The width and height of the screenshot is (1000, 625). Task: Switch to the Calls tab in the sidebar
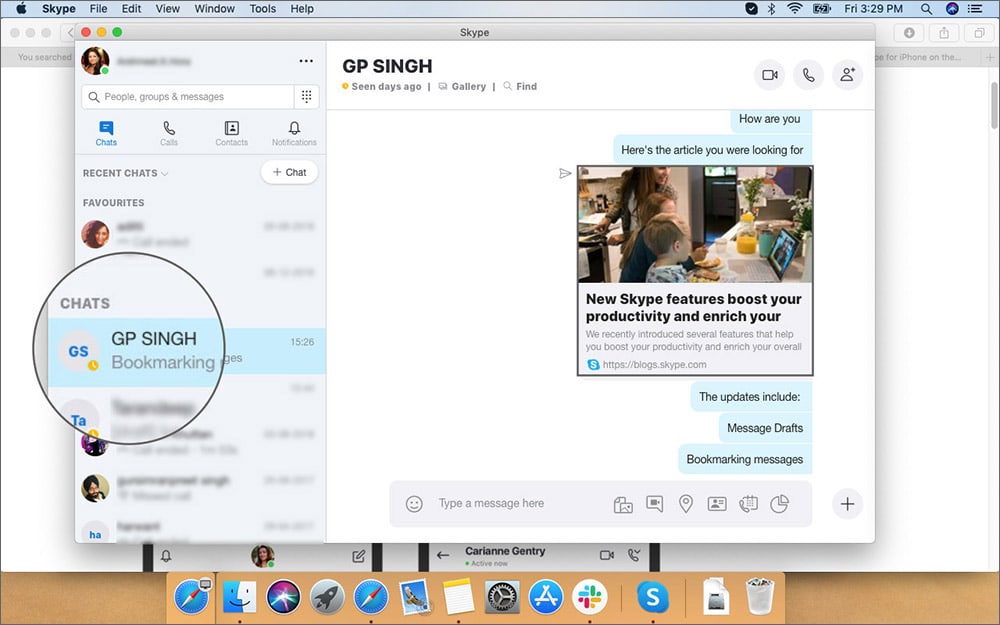tap(168, 131)
